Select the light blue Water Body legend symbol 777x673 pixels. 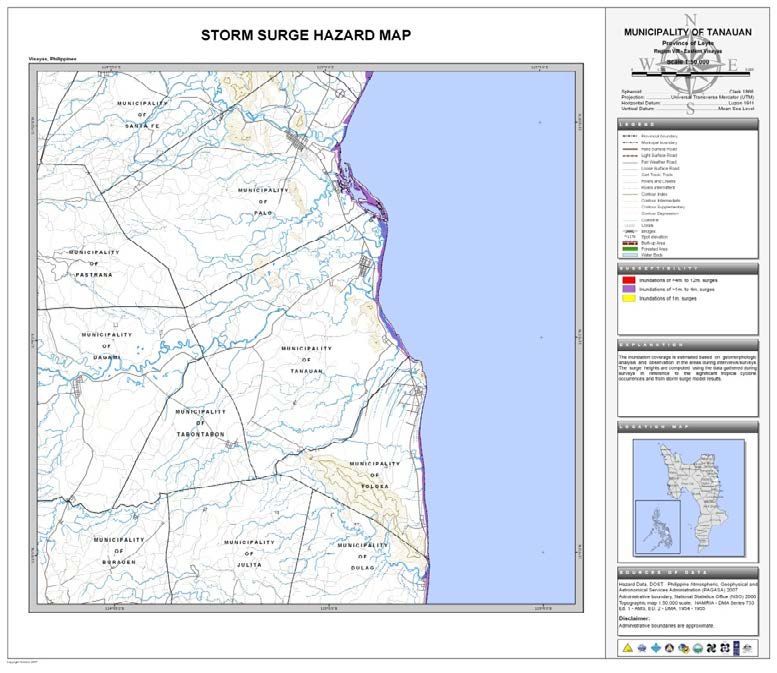[x=629, y=255]
